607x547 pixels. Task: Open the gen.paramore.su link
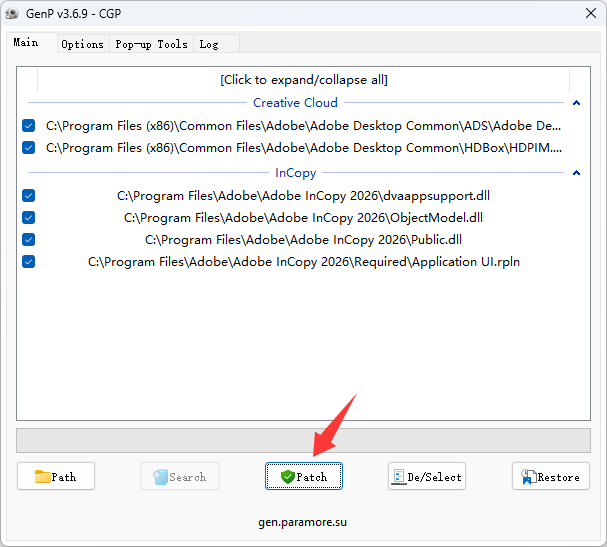[303, 522]
